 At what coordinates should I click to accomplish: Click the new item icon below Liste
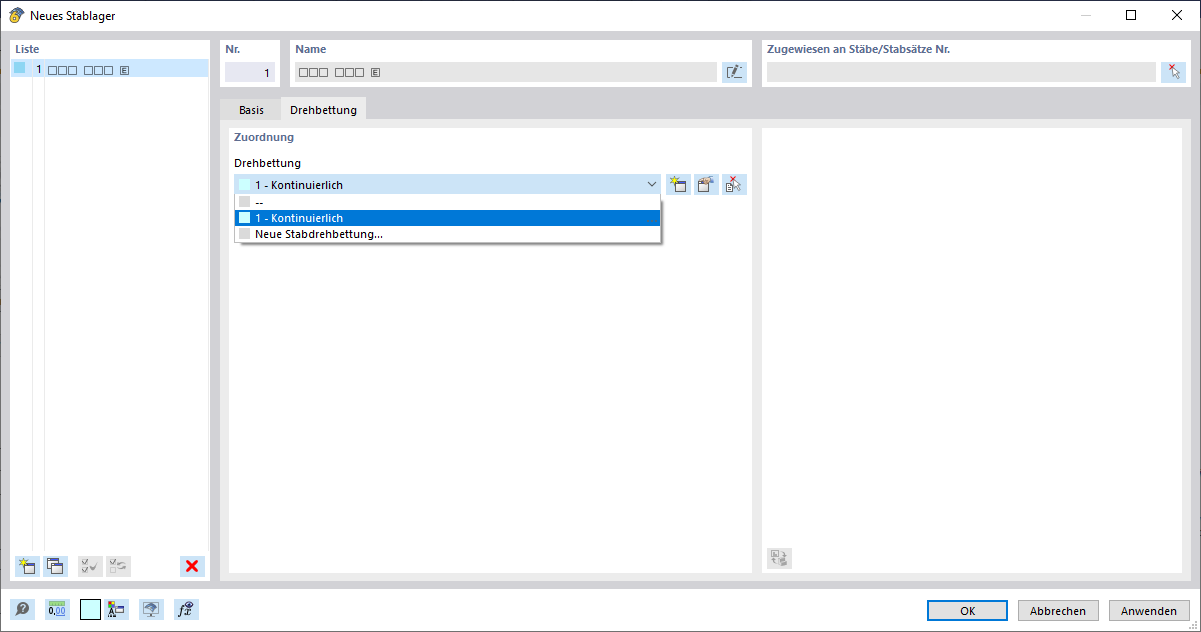pyautogui.click(x=27, y=566)
